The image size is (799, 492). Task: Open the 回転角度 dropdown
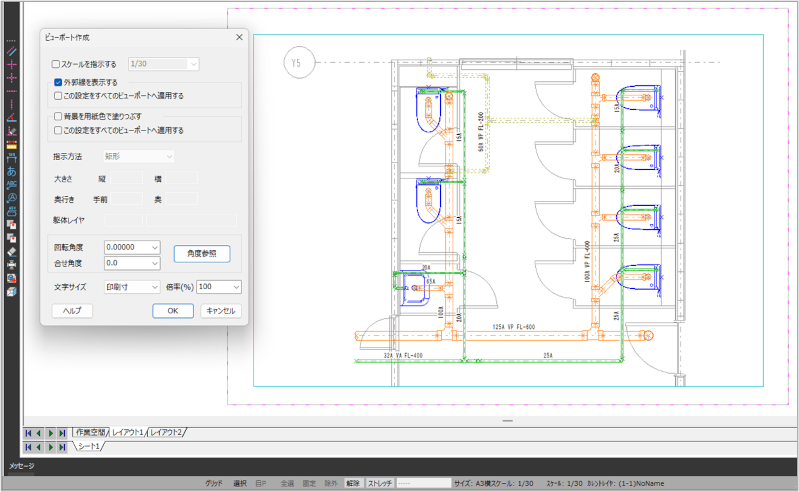pyautogui.click(x=153, y=247)
